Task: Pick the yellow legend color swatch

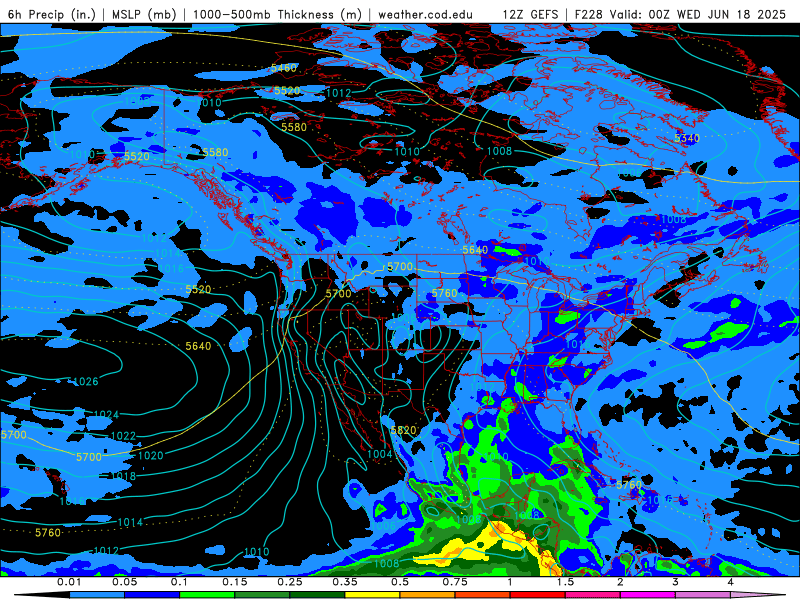Action: tap(372, 595)
